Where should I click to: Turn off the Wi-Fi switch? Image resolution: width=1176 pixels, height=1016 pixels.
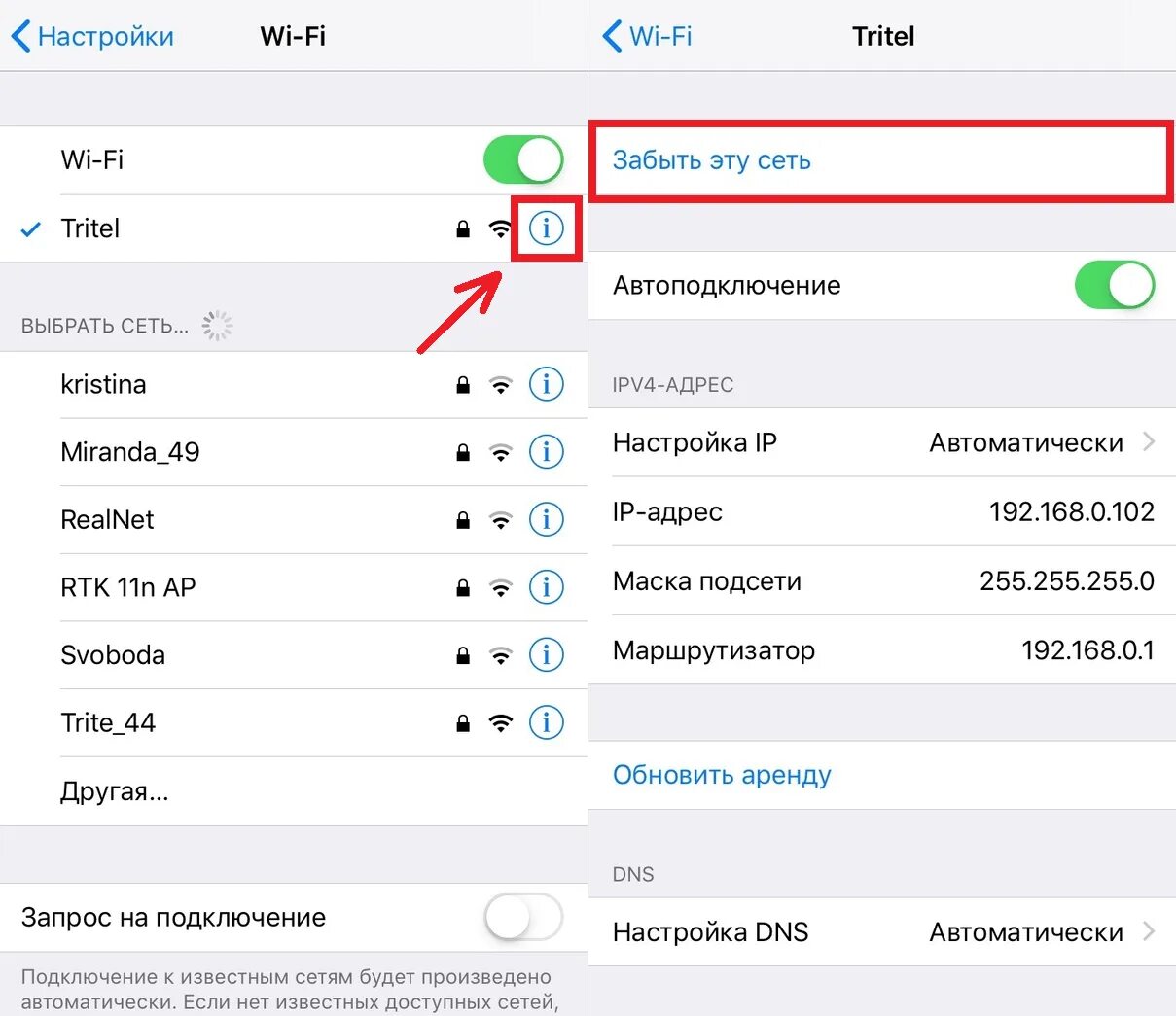click(523, 159)
